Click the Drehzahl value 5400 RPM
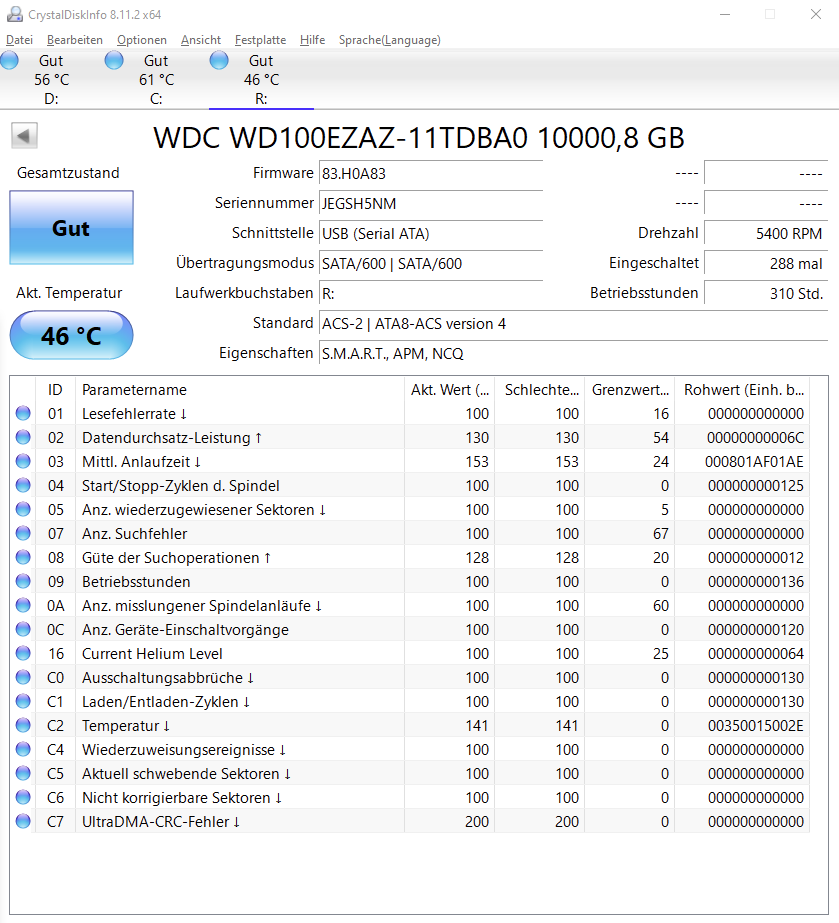This screenshot has height=923, width=839. (766, 234)
